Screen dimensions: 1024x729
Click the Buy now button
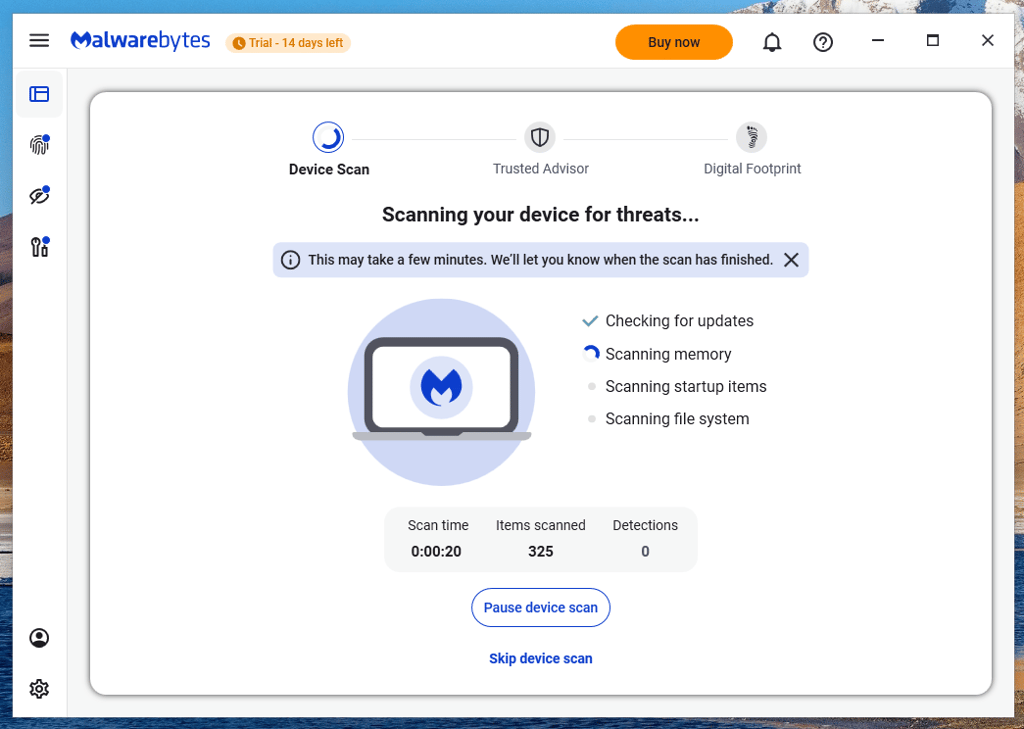[x=674, y=42]
